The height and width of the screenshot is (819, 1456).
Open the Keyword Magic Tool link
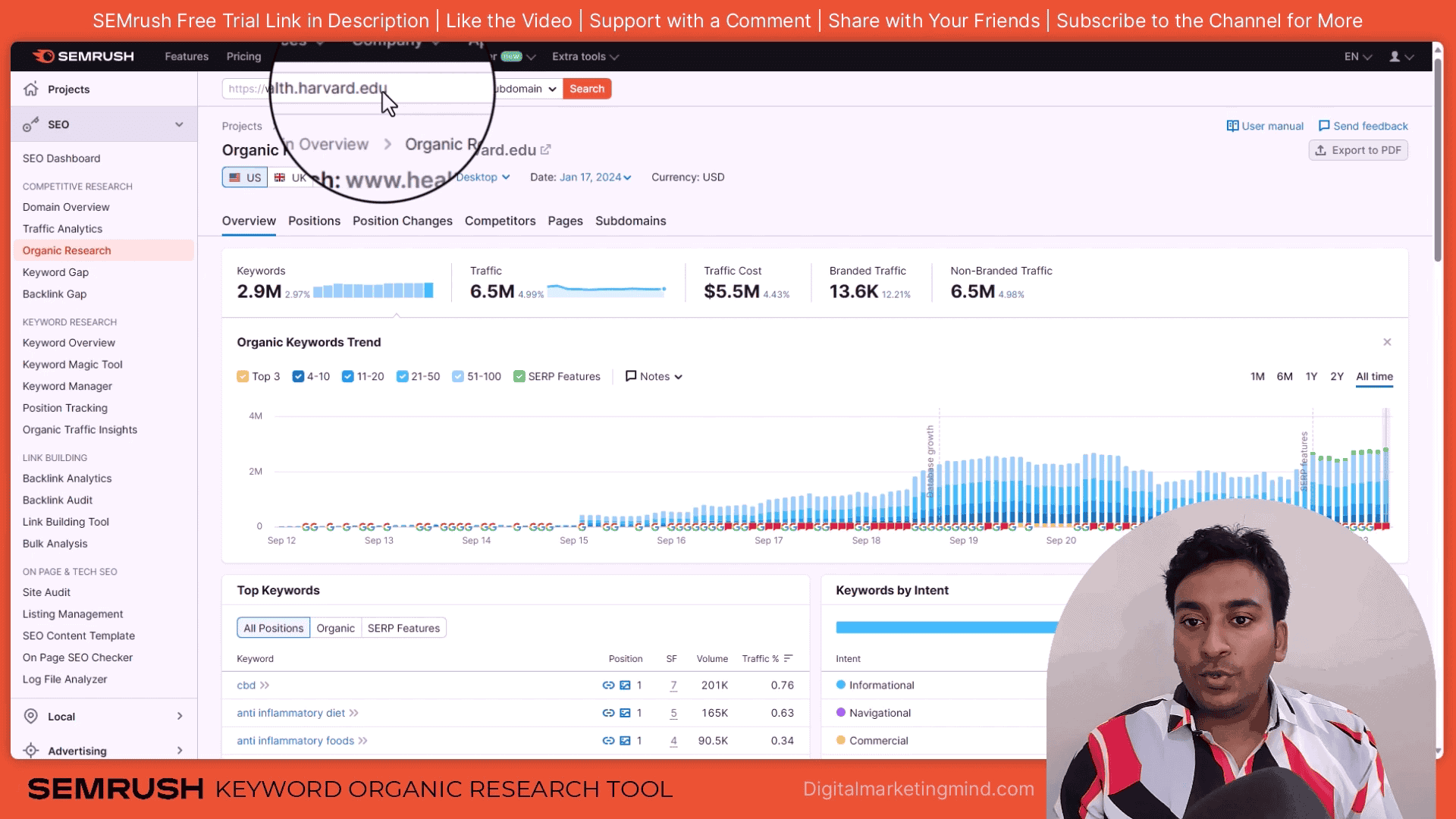(73, 364)
